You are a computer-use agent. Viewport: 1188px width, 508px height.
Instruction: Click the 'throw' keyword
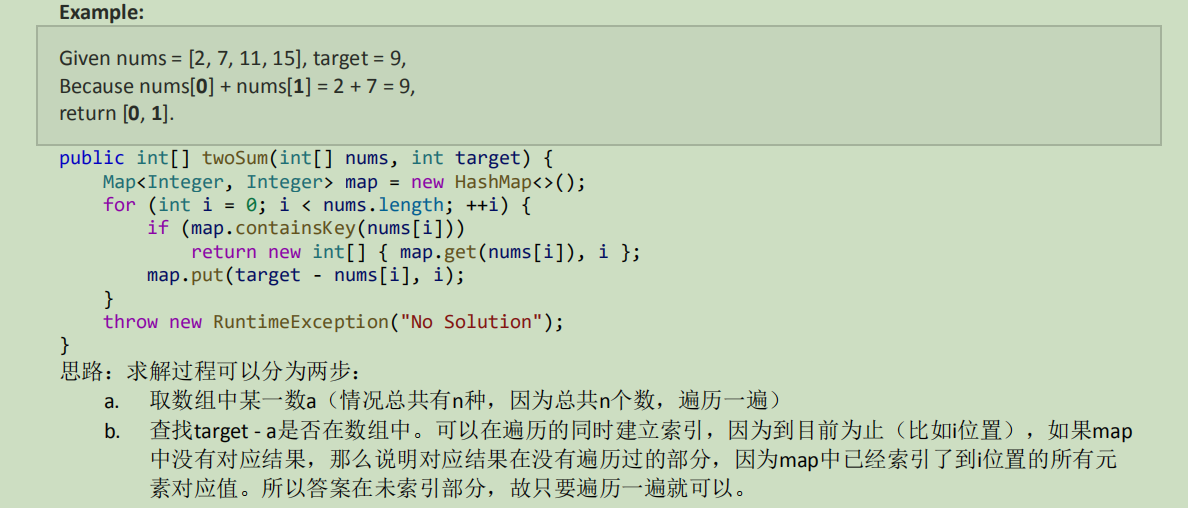pos(131,321)
